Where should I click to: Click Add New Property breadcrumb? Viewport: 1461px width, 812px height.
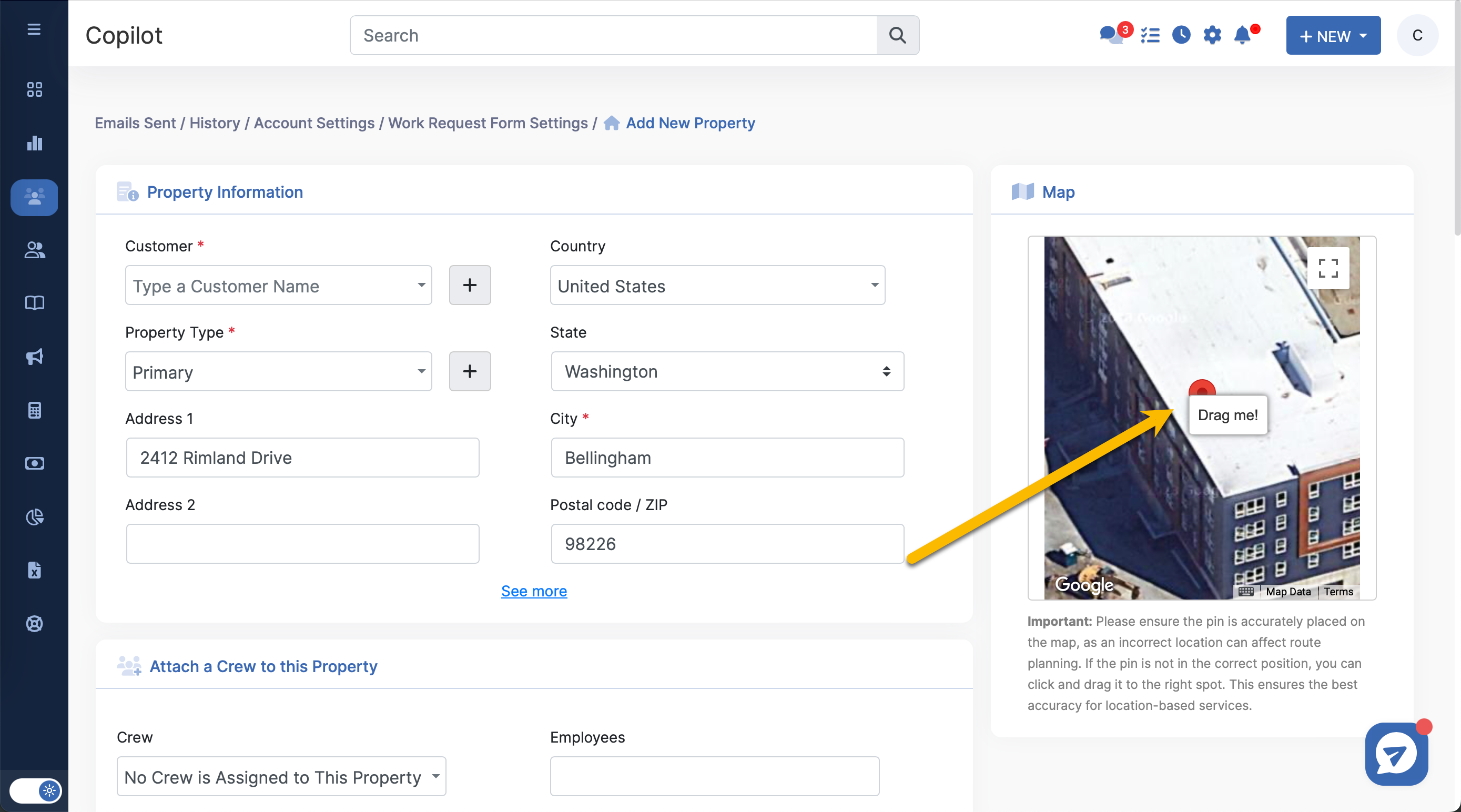tap(690, 123)
